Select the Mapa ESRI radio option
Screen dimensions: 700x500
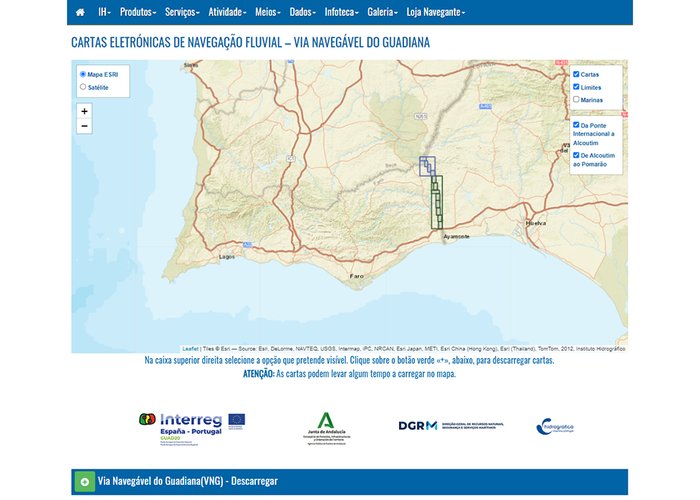pos(83,74)
